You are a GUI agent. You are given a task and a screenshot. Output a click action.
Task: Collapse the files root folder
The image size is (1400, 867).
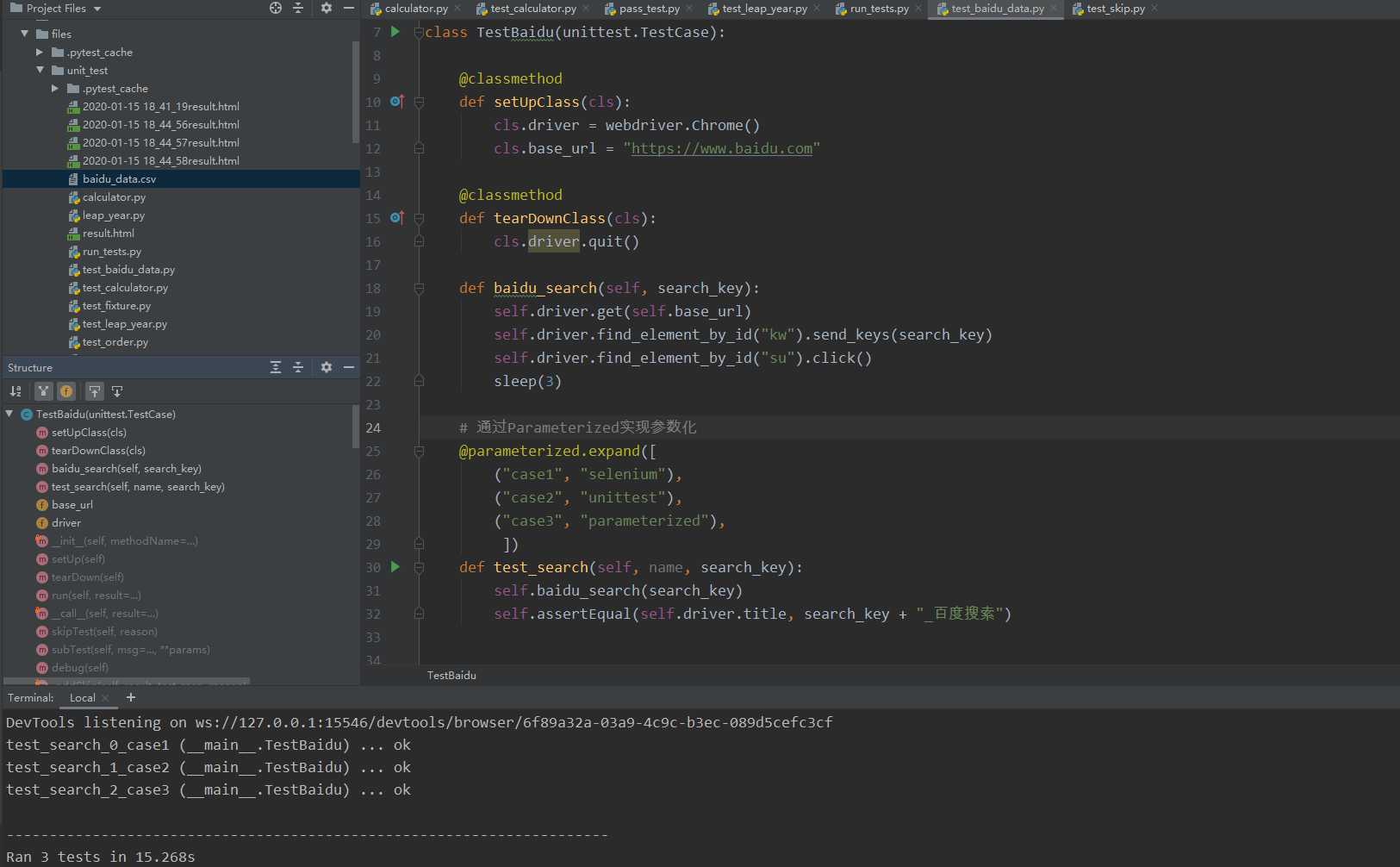25,34
